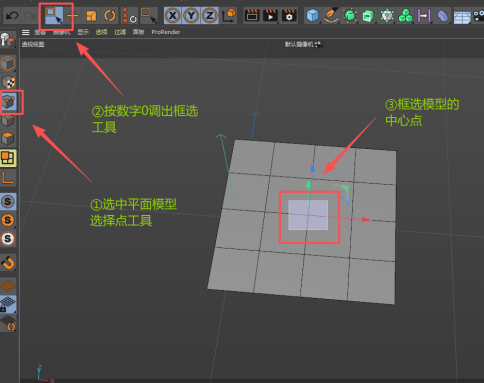The width and height of the screenshot is (484, 383).
Task: Enable Snap with the magnet icon
Action: pos(8,263)
